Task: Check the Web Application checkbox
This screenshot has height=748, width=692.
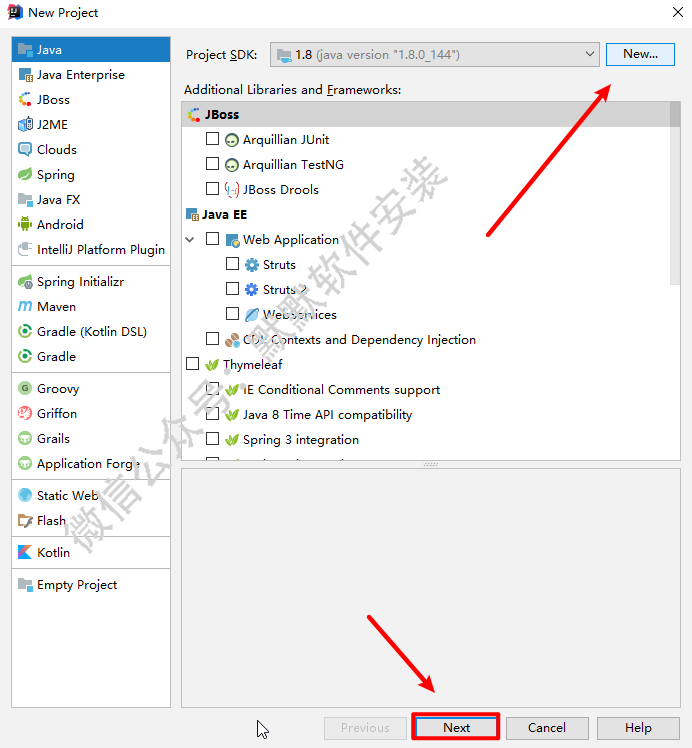Action: [x=212, y=239]
